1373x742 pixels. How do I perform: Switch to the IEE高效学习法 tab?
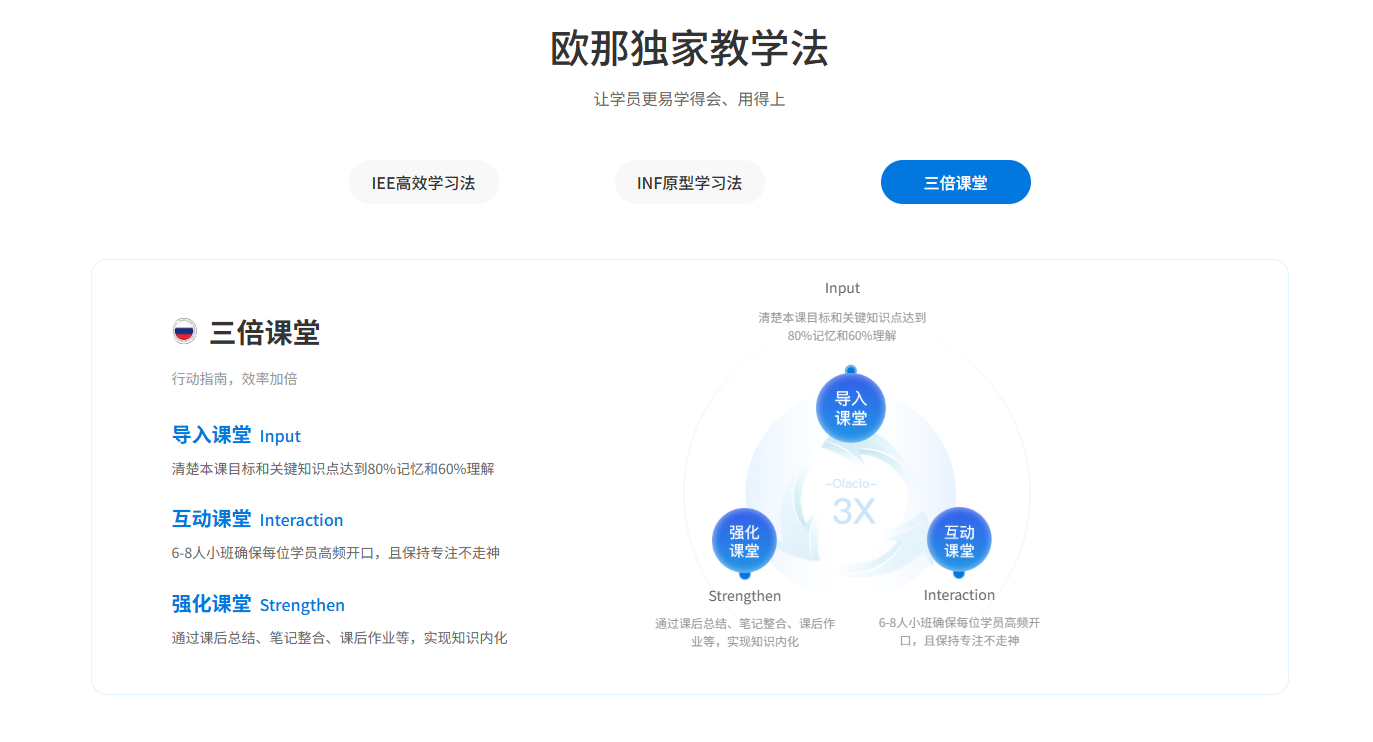tap(423, 183)
